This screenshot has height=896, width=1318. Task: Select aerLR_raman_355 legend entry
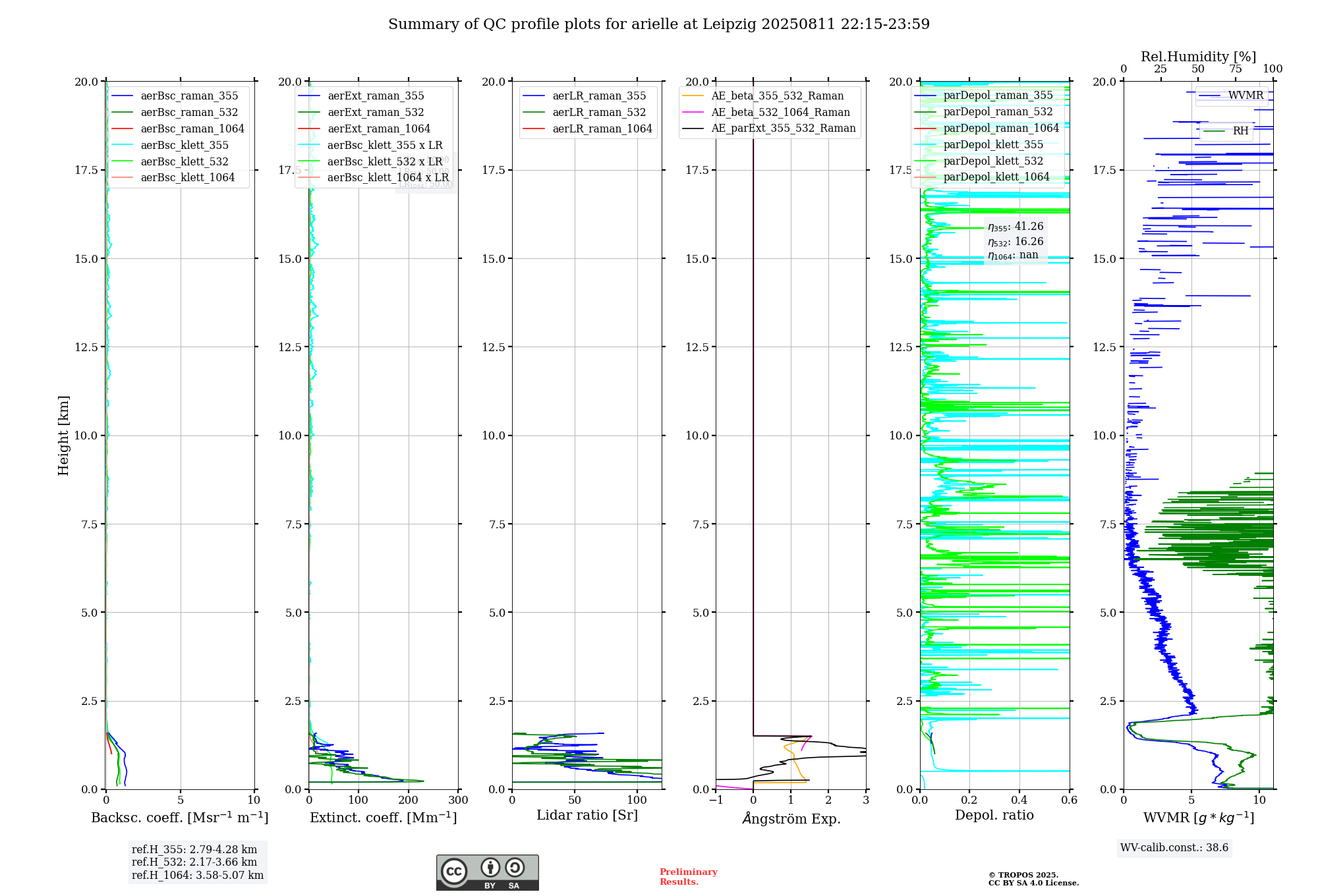(x=585, y=96)
